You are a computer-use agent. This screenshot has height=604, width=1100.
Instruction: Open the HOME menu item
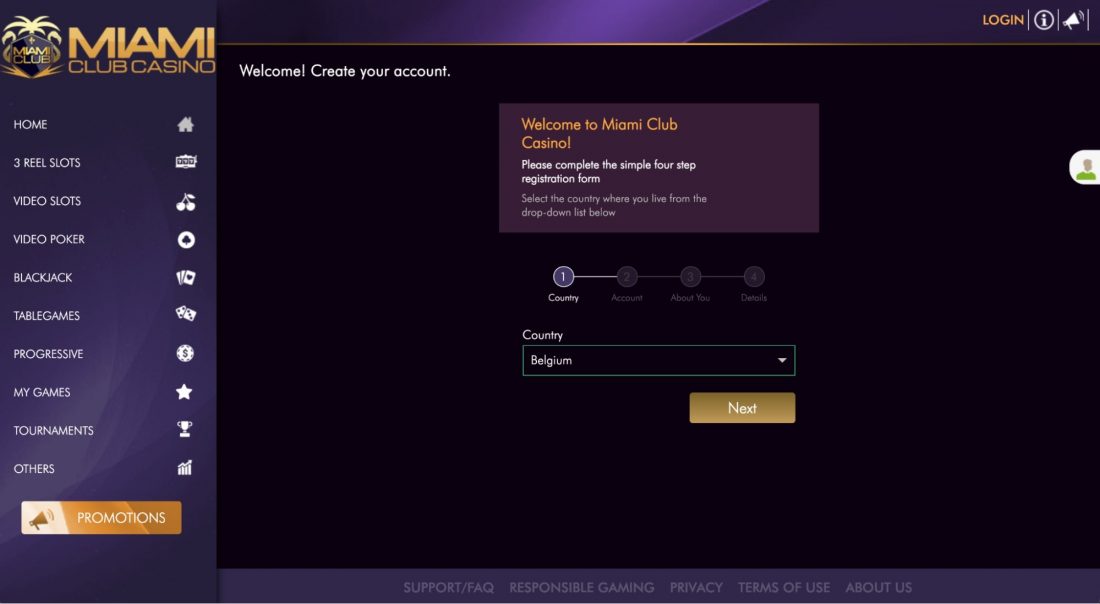click(30, 124)
